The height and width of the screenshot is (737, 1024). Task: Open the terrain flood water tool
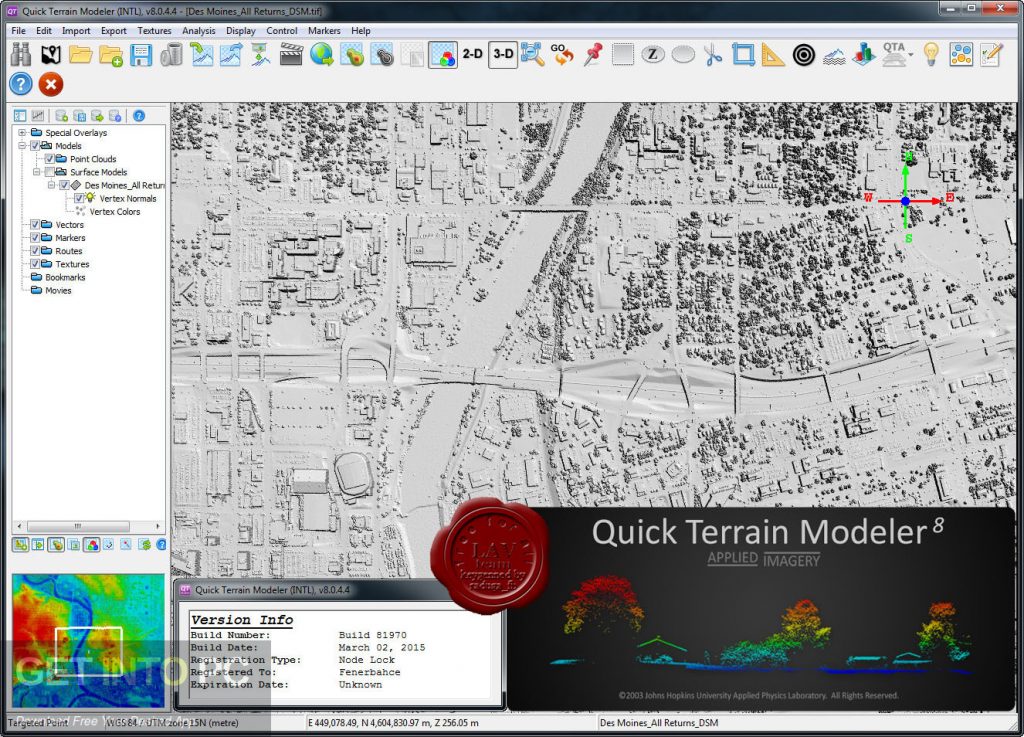point(834,56)
